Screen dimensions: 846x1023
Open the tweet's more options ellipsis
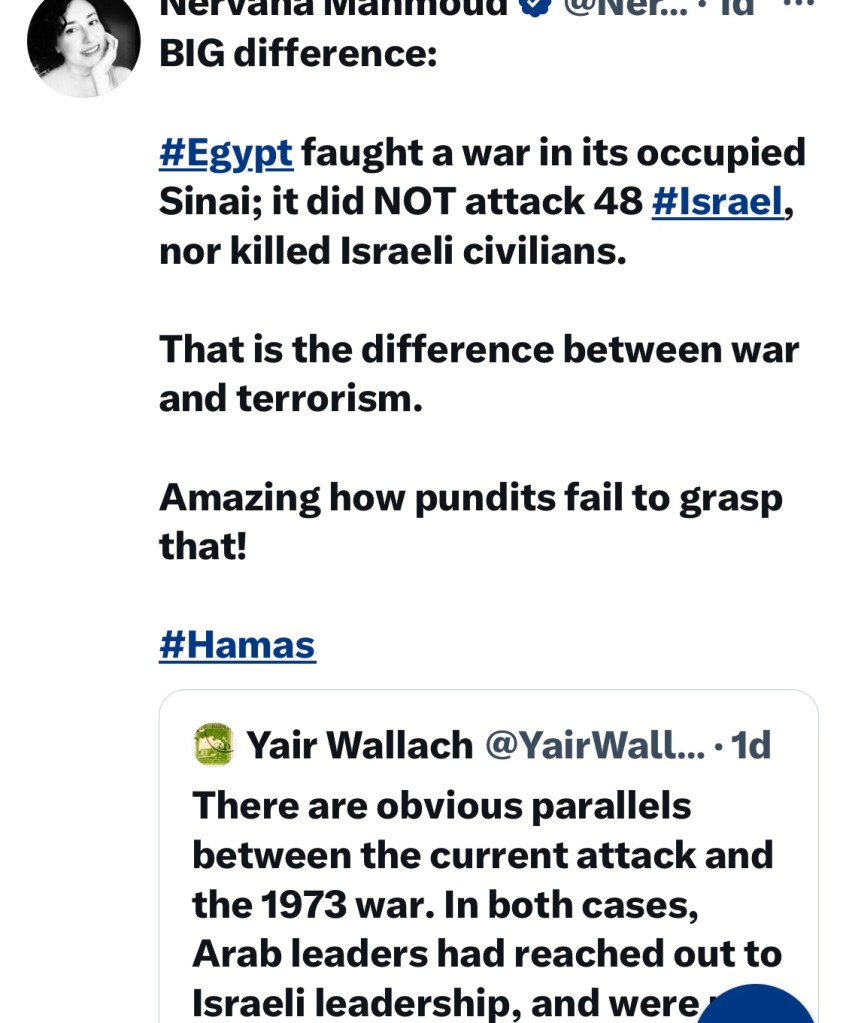pyautogui.click(x=797, y=6)
